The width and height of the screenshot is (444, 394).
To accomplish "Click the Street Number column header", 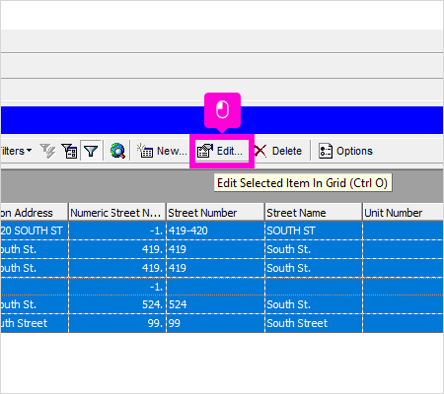I will pos(215,212).
